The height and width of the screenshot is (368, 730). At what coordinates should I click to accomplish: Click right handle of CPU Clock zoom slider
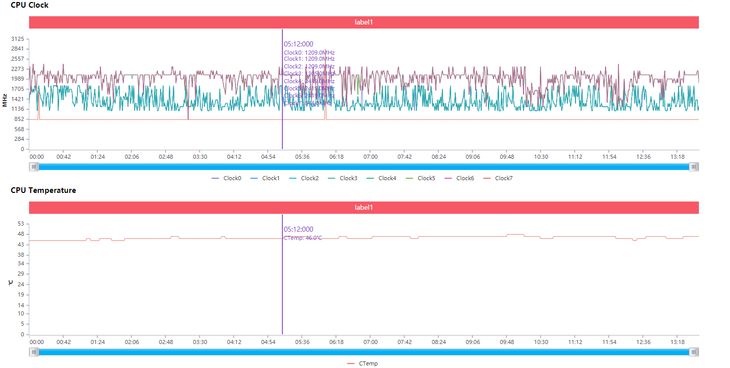tap(694, 167)
